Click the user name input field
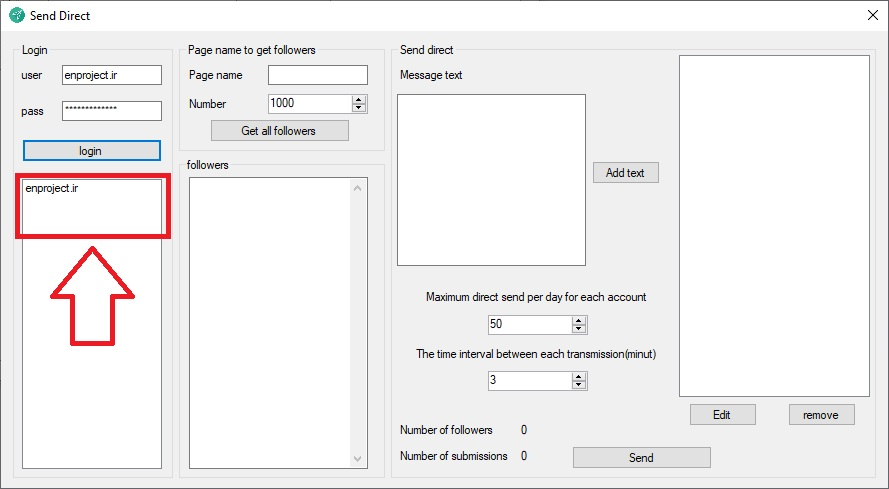Viewport: 889px width, 489px height. point(111,75)
